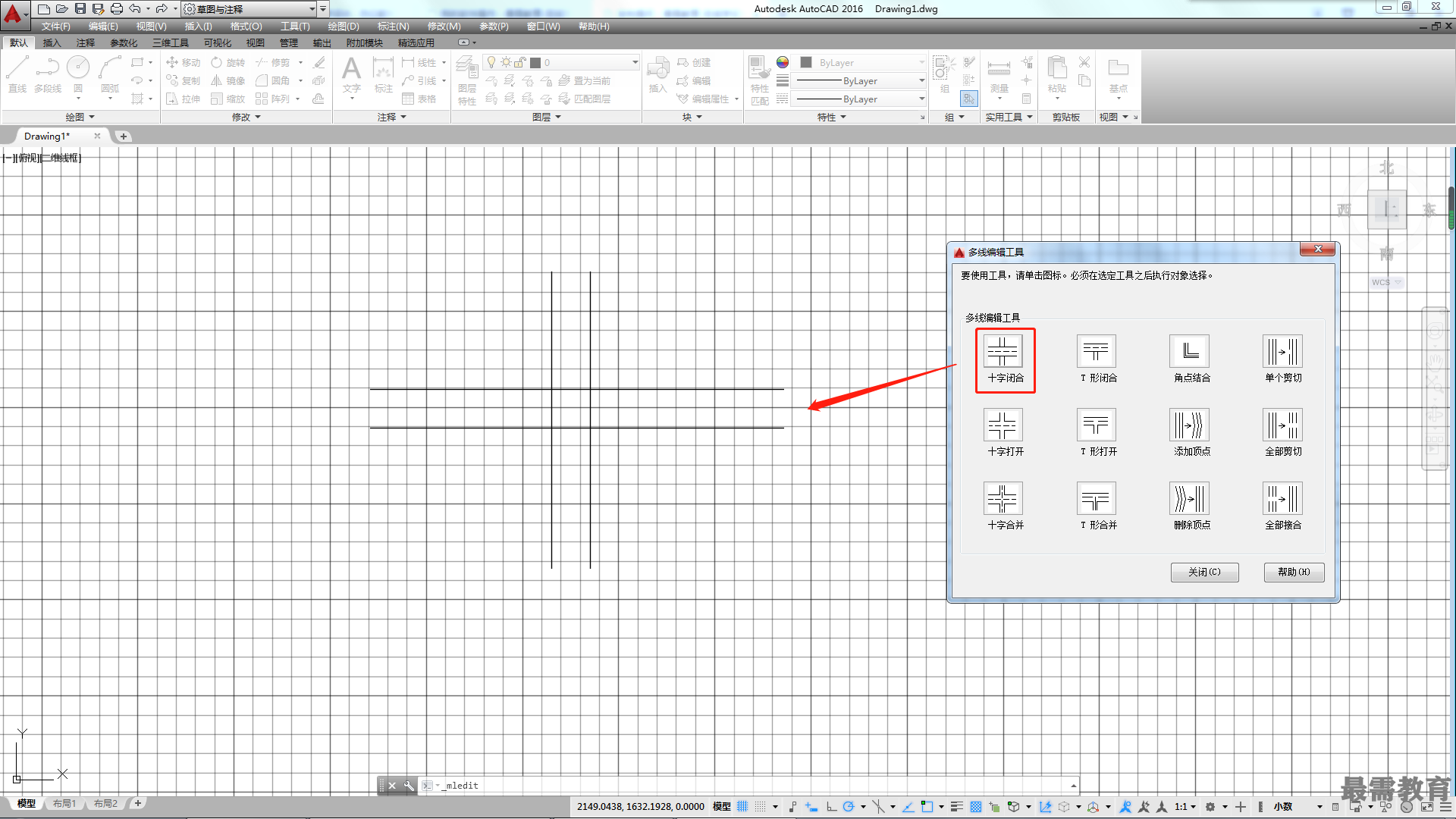This screenshot has height=819, width=1456.
Task: Open the layer dropdown showing 0
Action: pos(563,62)
